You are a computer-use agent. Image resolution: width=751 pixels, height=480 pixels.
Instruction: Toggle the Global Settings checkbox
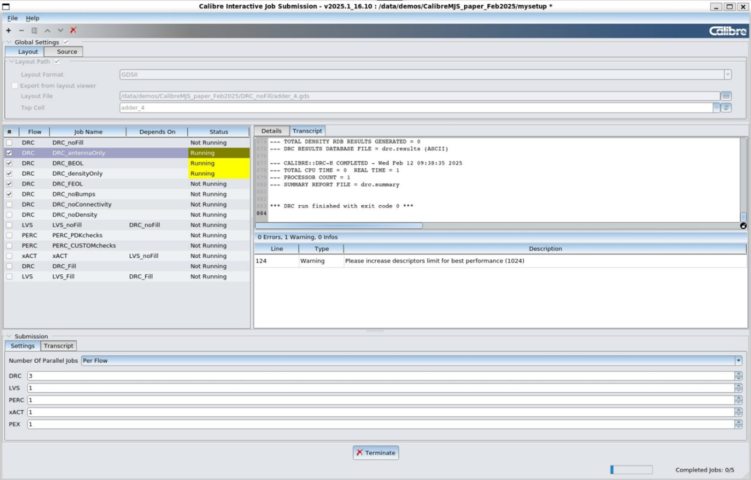66,42
